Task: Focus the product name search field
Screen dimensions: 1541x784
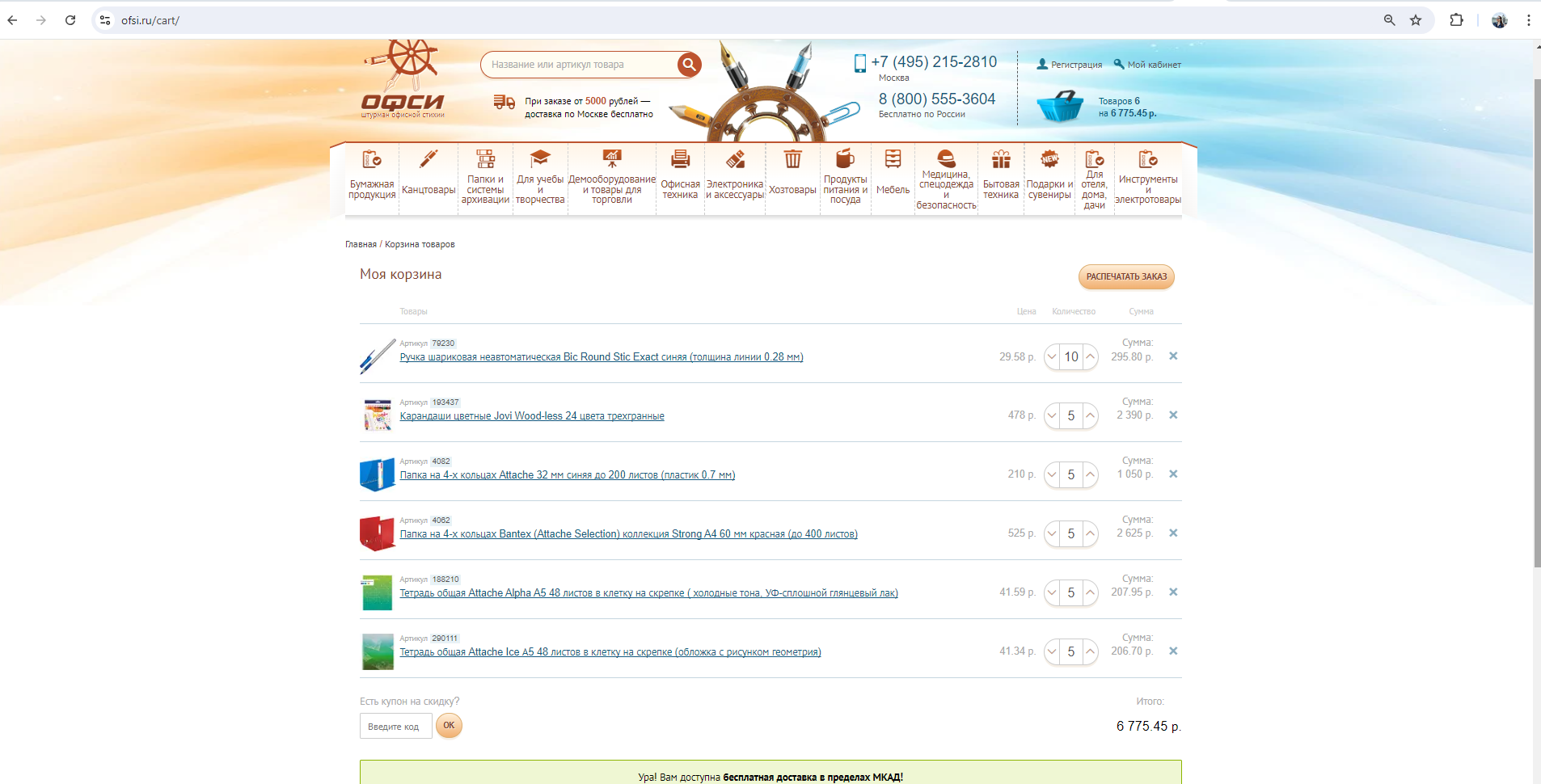Action: (579, 65)
